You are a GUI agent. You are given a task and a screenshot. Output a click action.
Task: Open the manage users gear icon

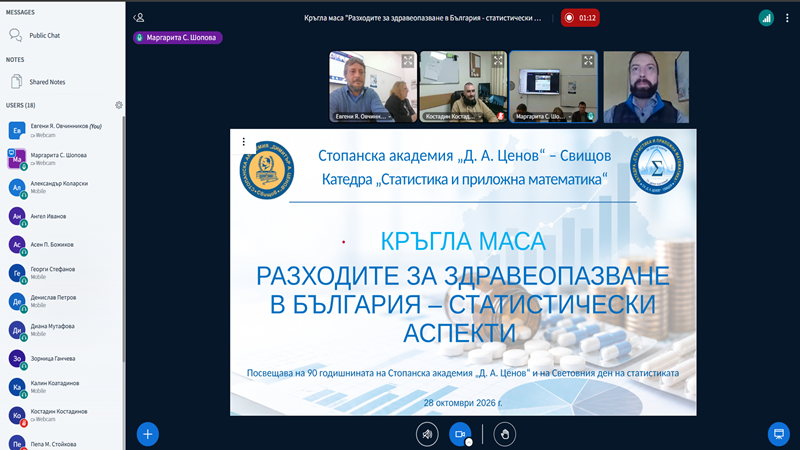[119, 105]
